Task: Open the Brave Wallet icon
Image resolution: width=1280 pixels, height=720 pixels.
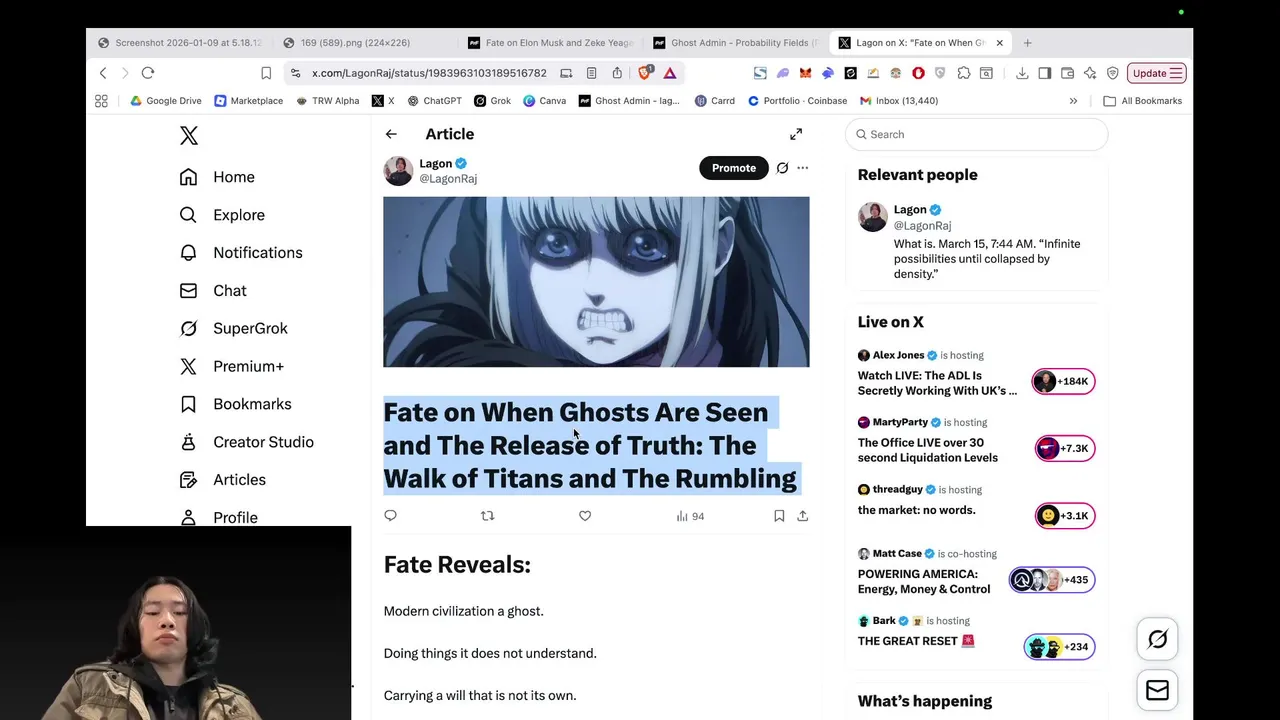Action: 1067,73
